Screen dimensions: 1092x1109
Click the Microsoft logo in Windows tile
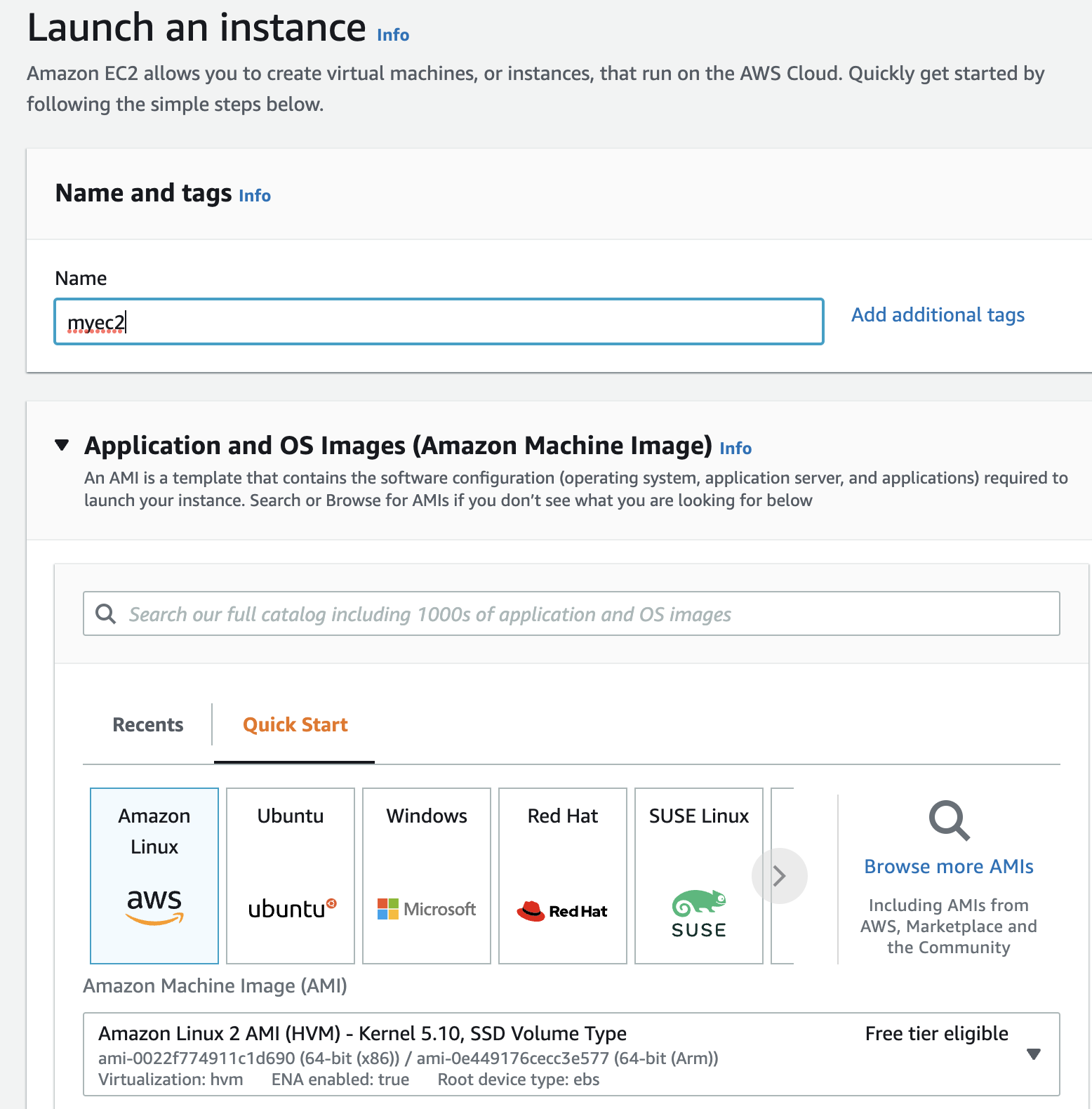tap(427, 909)
